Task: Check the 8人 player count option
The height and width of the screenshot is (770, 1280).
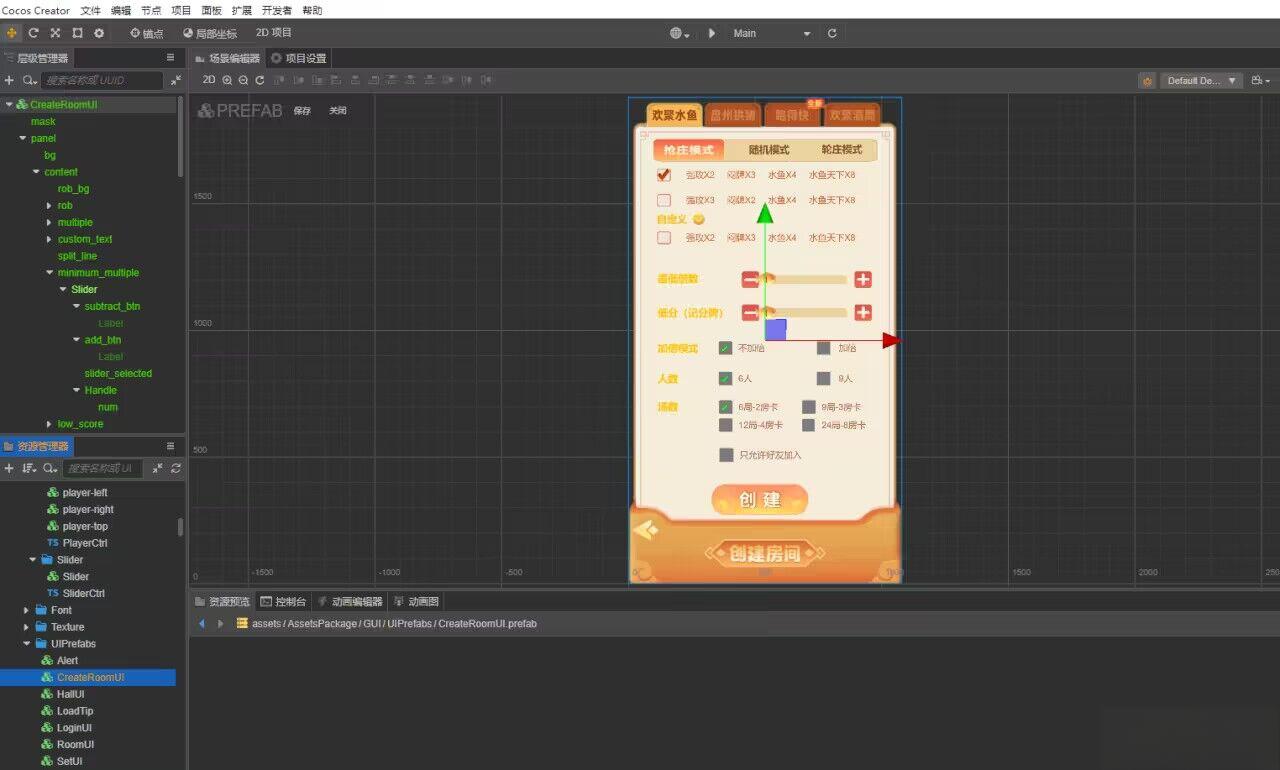Action: click(x=823, y=378)
